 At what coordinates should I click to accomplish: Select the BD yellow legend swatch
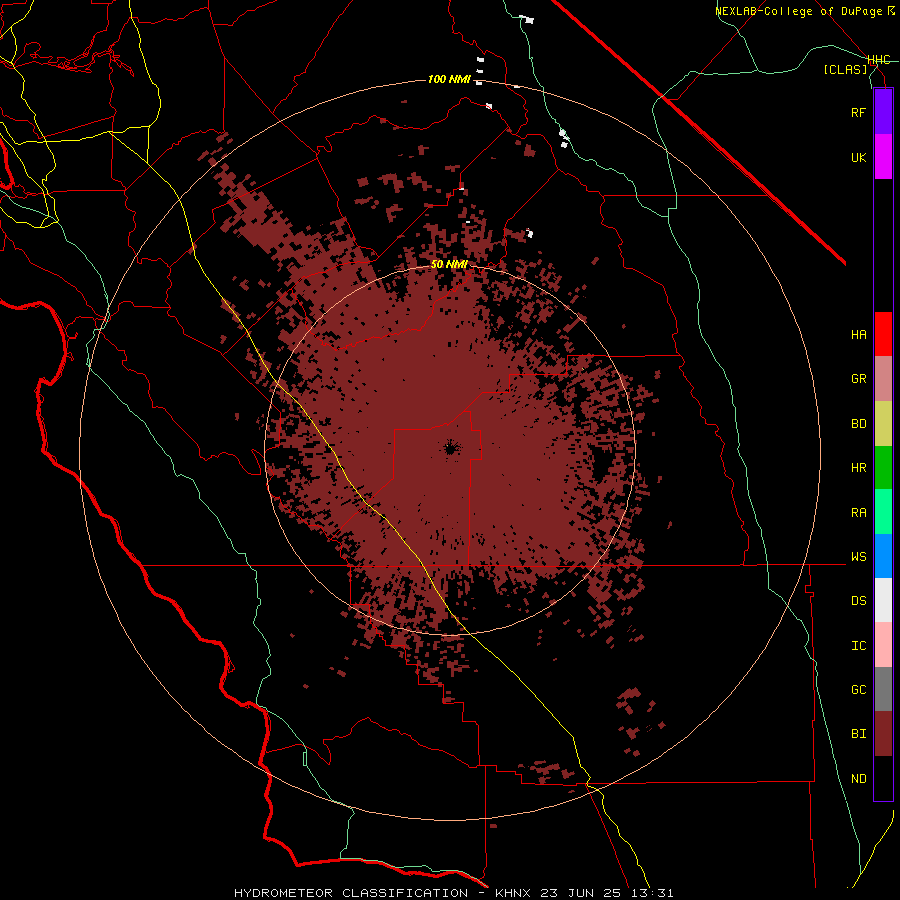tap(883, 424)
